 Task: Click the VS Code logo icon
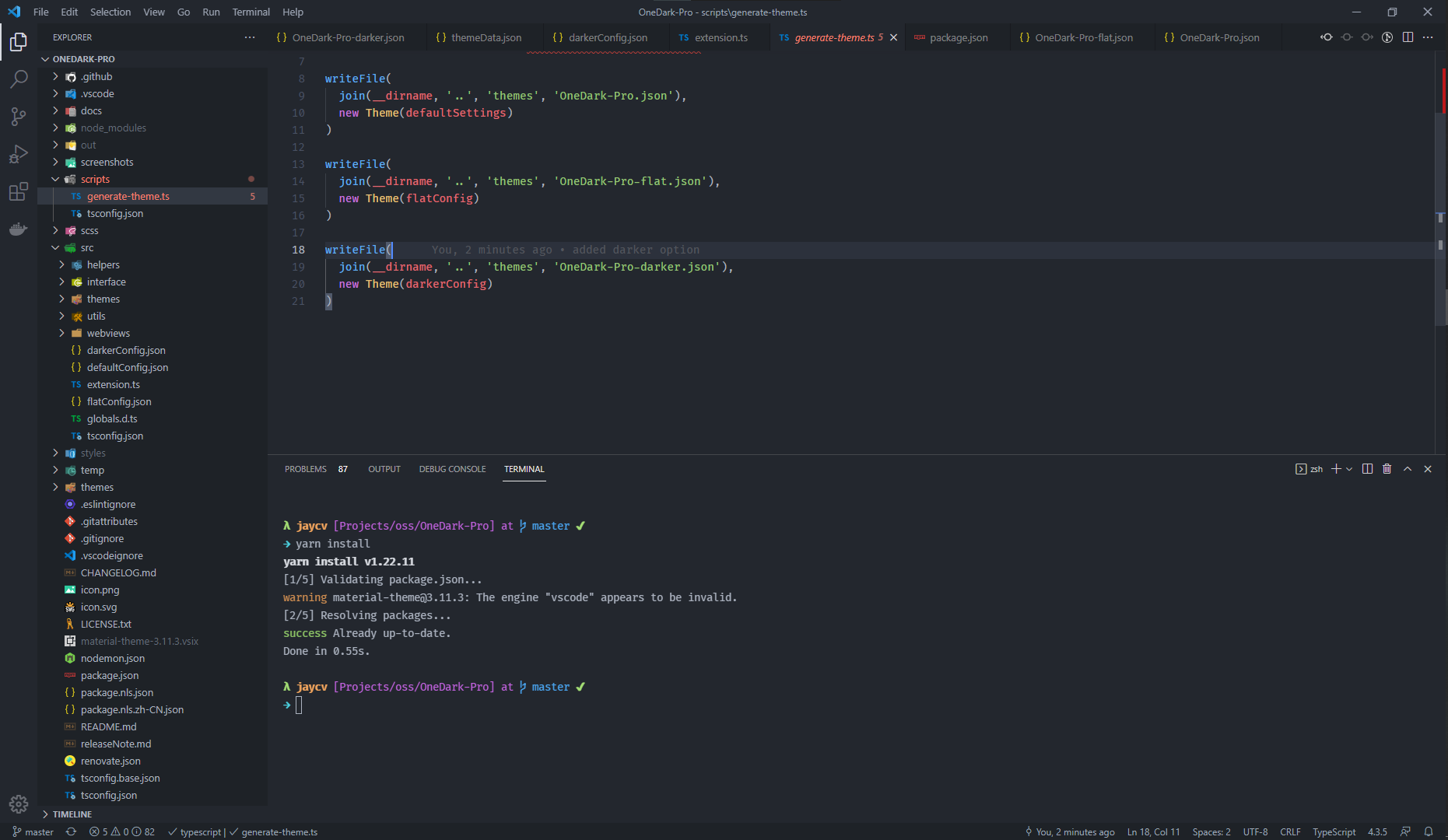(14, 12)
